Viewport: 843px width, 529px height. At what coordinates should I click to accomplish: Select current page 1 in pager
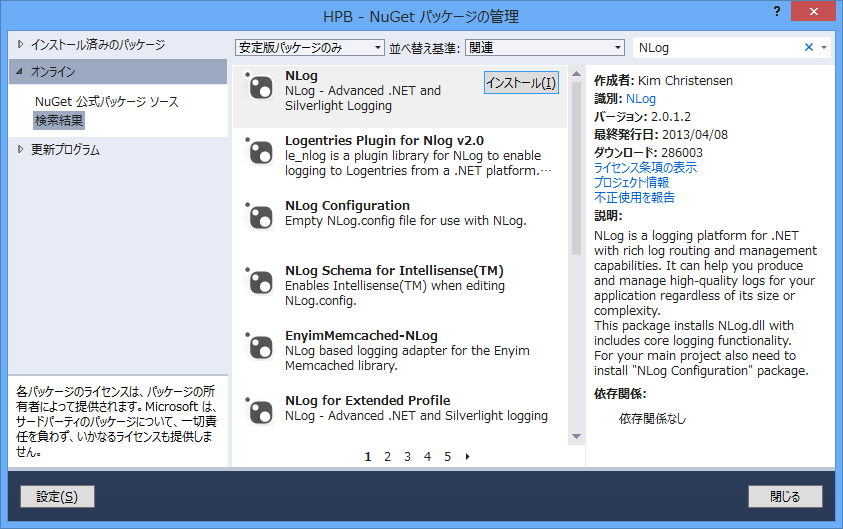click(x=368, y=456)
